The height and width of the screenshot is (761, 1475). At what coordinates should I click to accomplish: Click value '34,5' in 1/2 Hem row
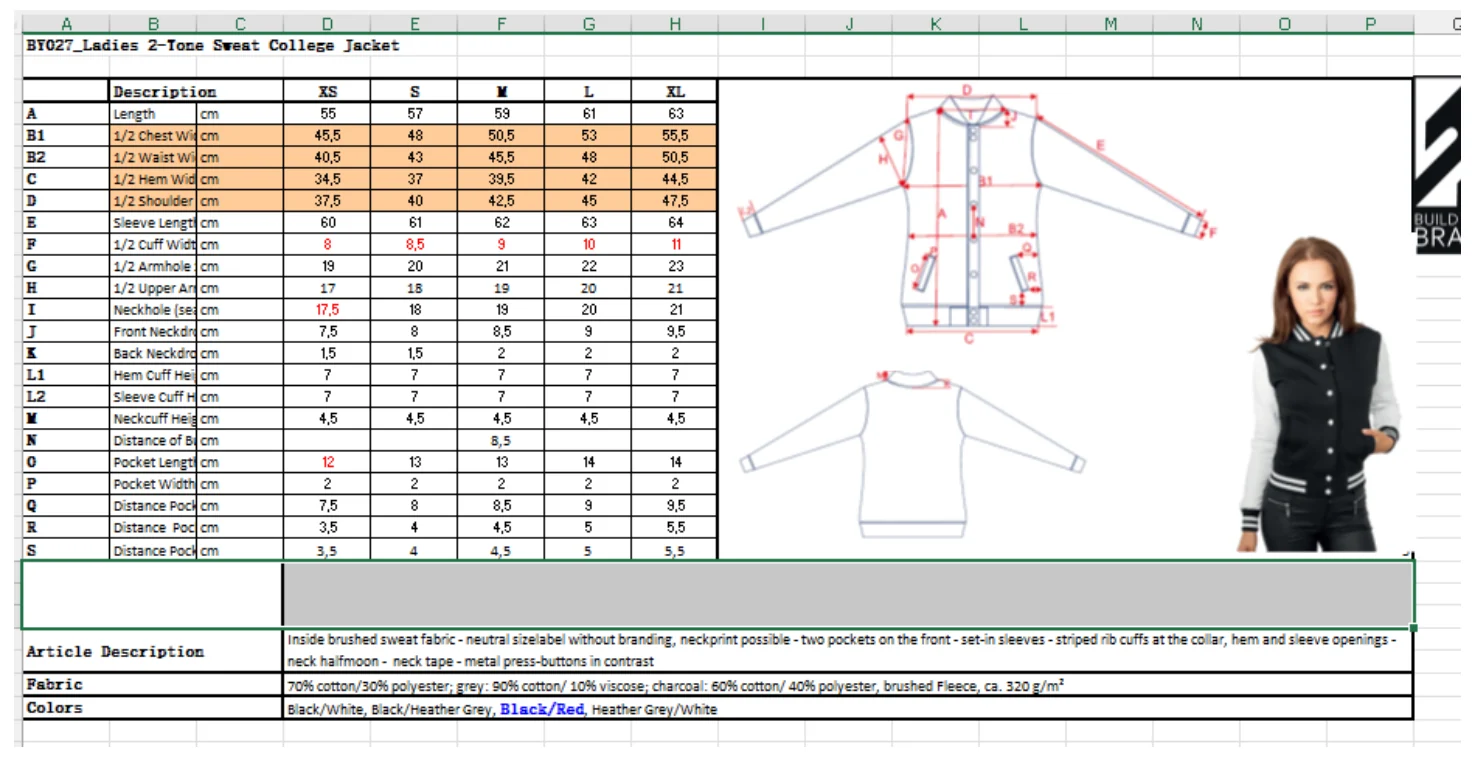328,179
